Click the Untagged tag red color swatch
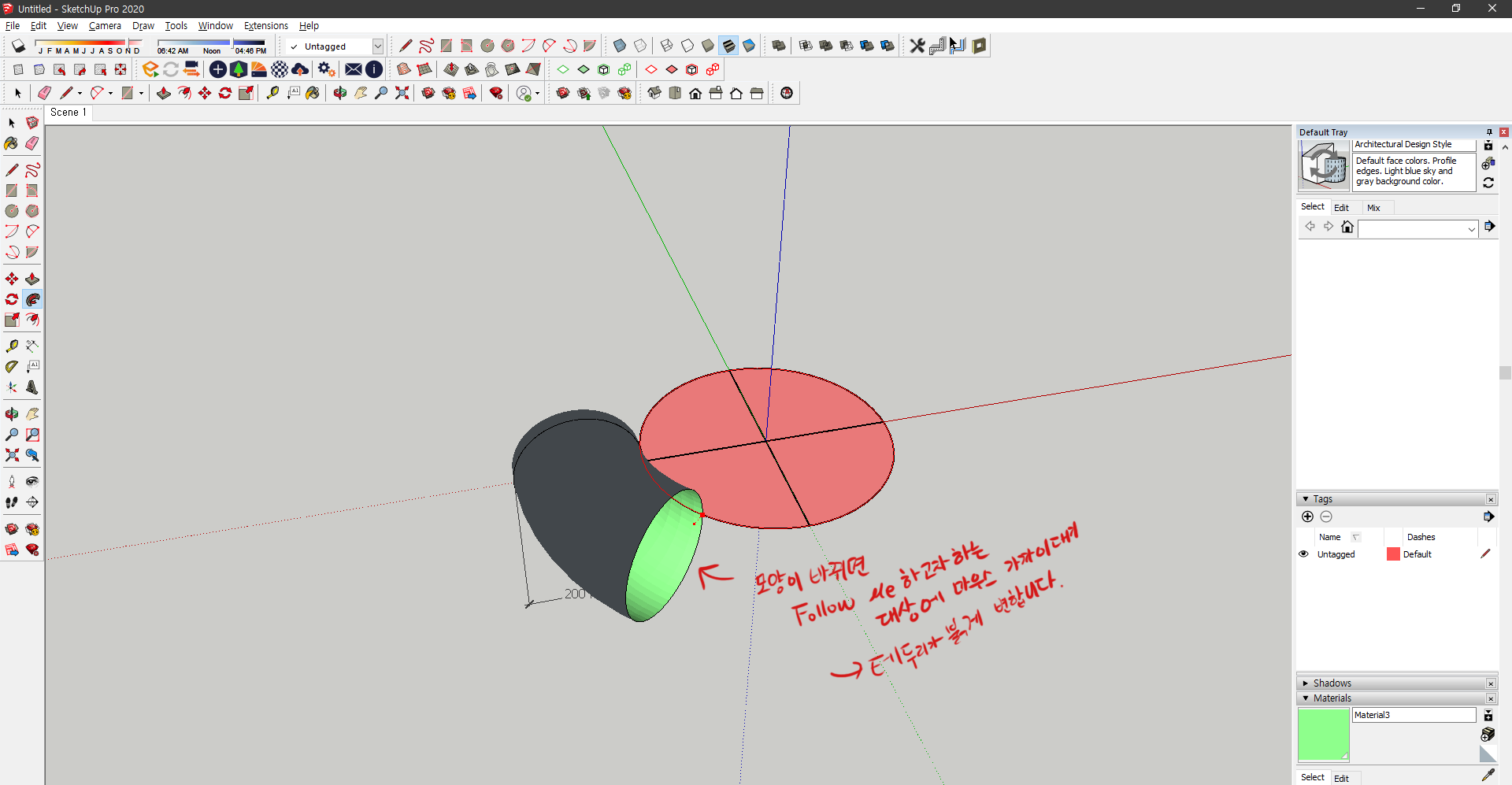Image resolution: width=1512 pixels, height=785 pixels. point(1393,554)
